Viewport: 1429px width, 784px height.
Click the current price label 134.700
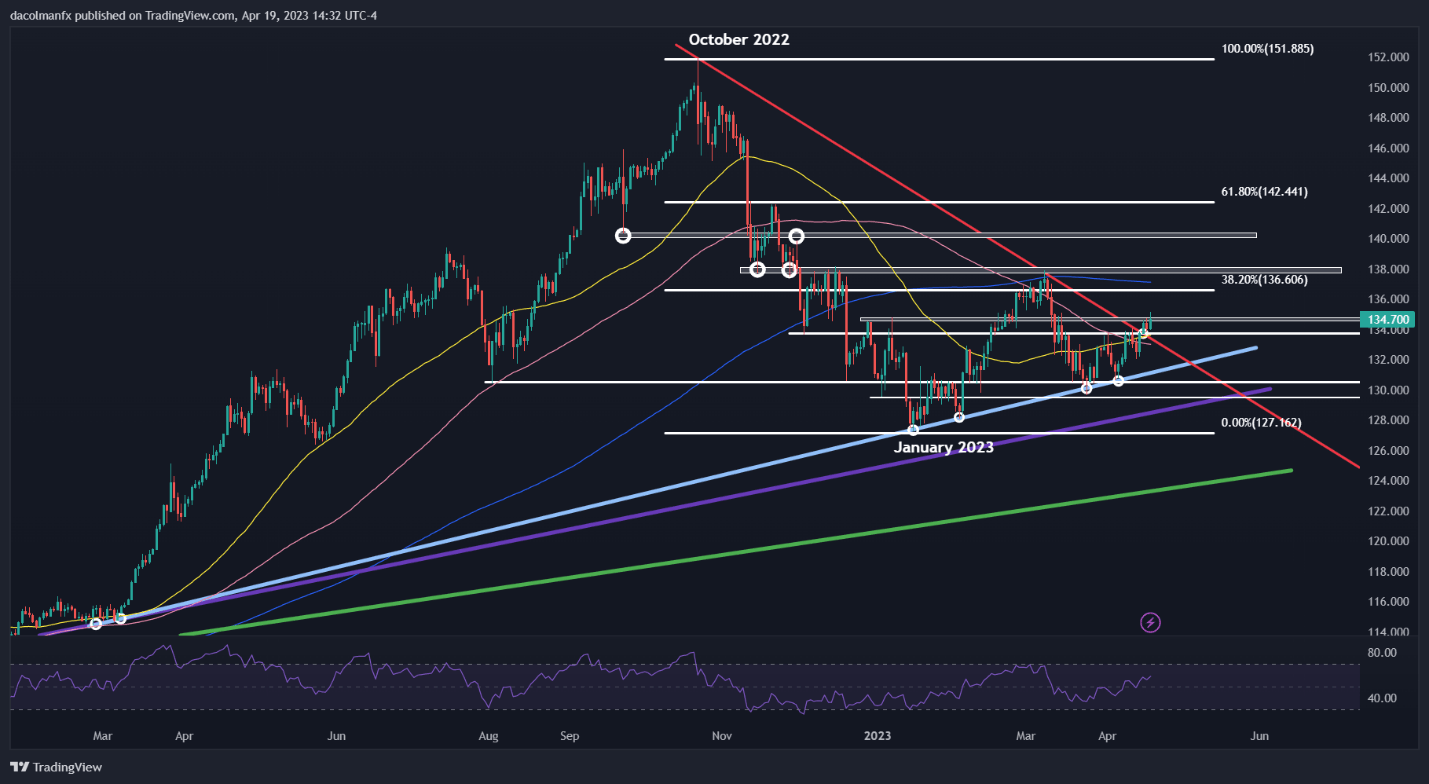pos(1389,320)
